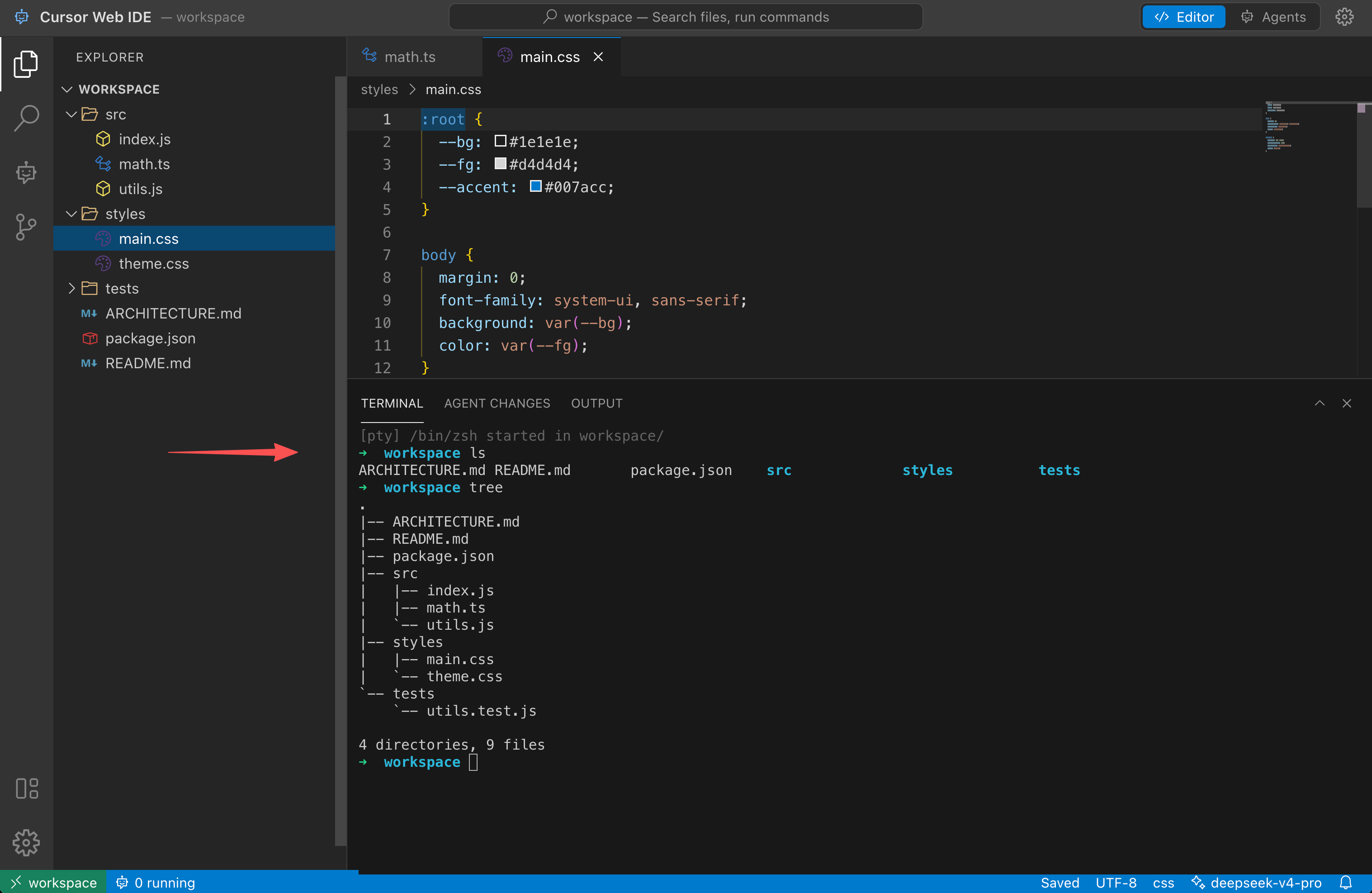Open the #007acc accent color swatch
Screen dimensions: 1372x893
point(535,186)
